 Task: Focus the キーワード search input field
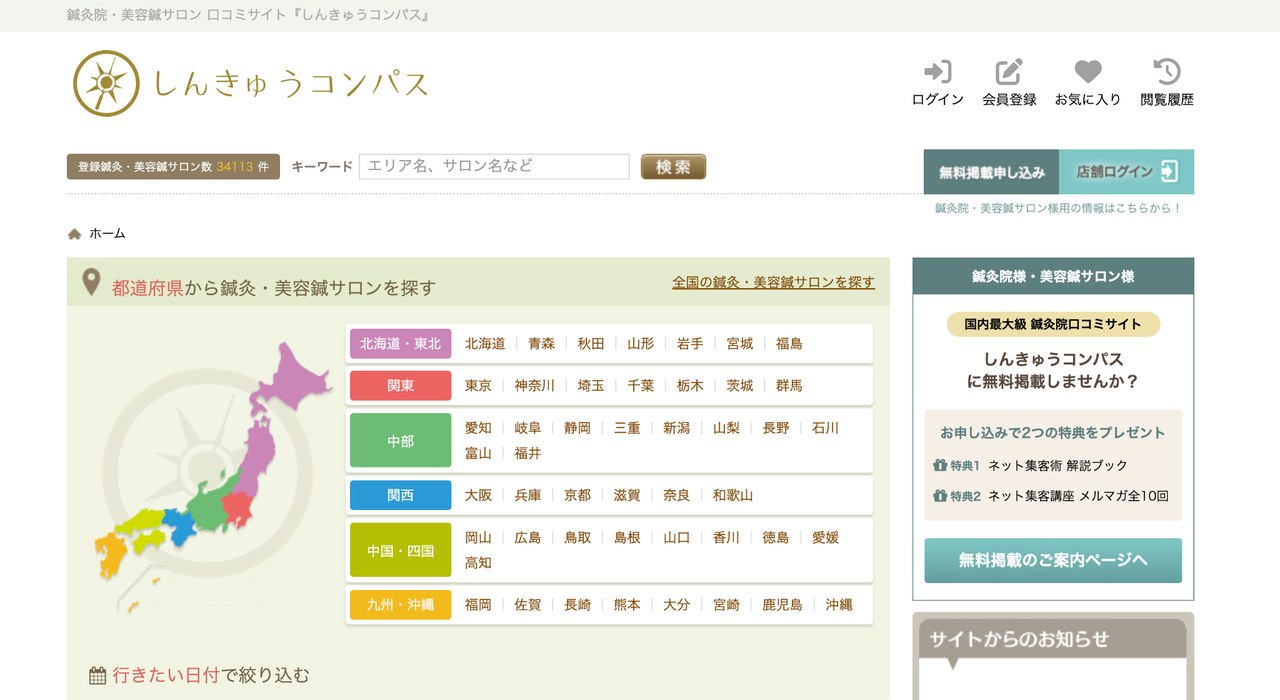click(494, 166)
